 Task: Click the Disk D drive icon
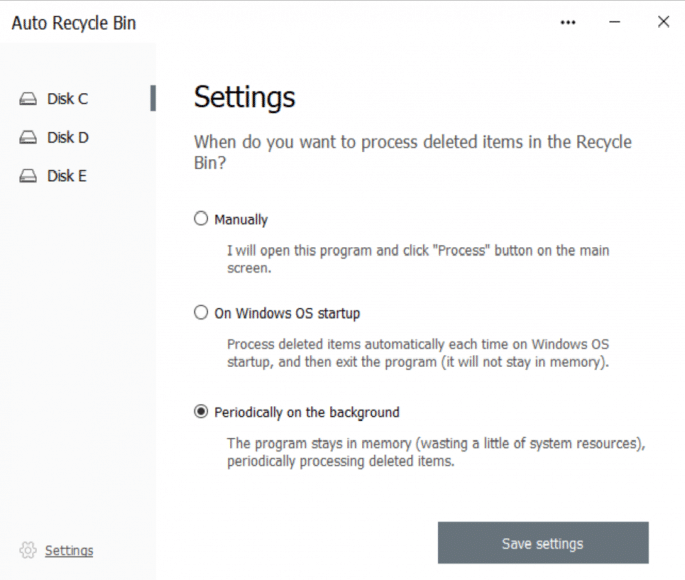[x=28, y=138]
